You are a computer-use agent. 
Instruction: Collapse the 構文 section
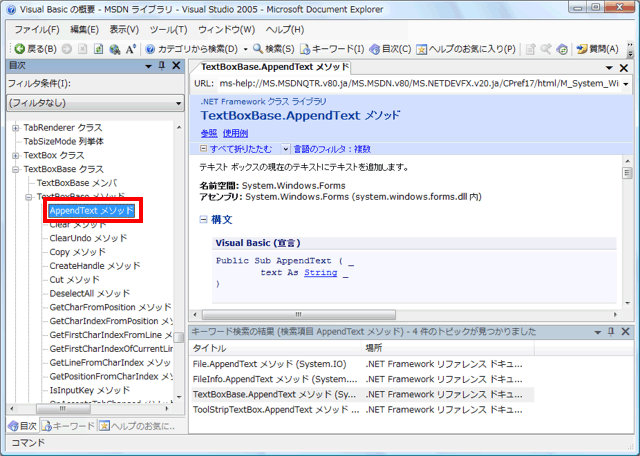[x=203, y=220]
